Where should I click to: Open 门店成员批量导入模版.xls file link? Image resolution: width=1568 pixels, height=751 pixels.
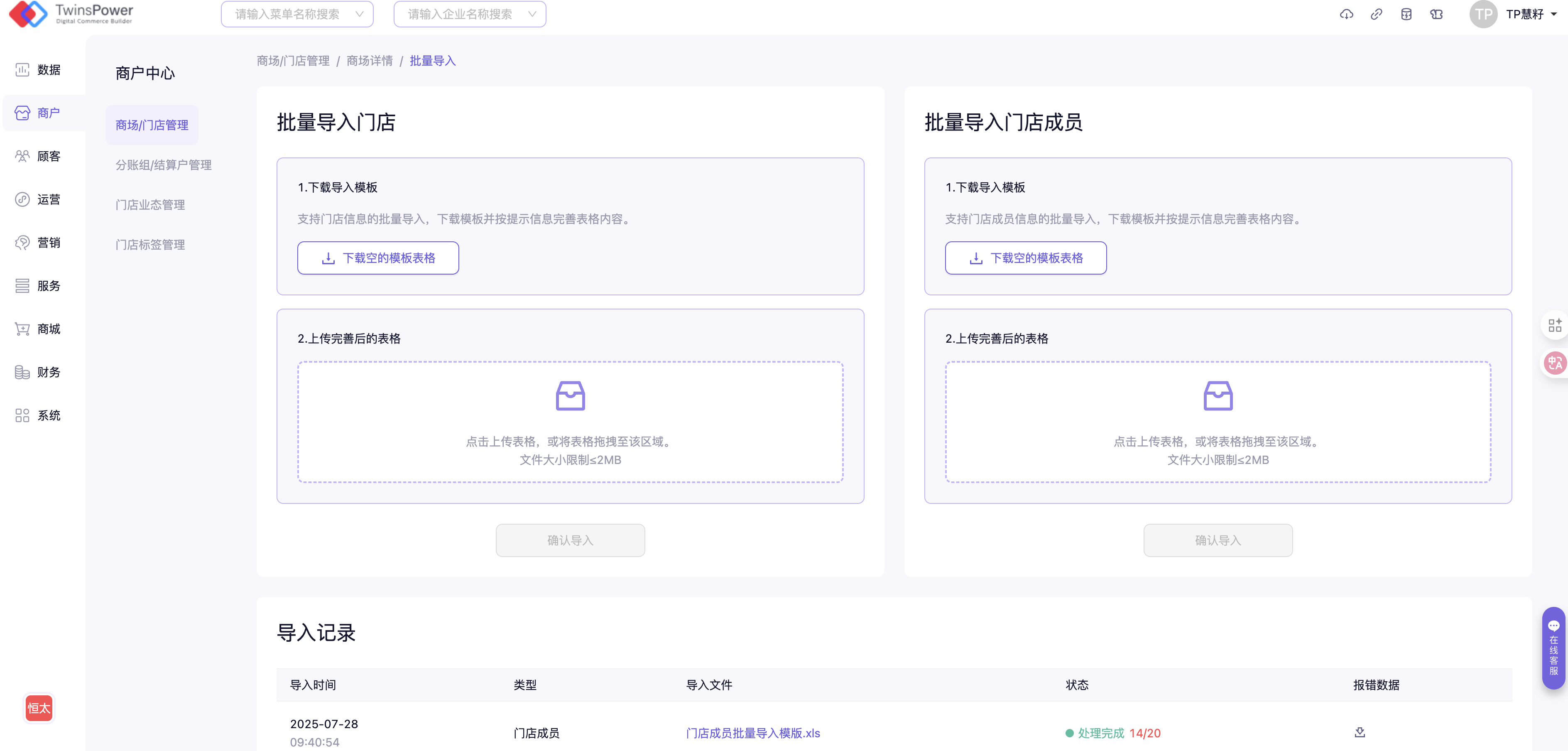point(752,733)
